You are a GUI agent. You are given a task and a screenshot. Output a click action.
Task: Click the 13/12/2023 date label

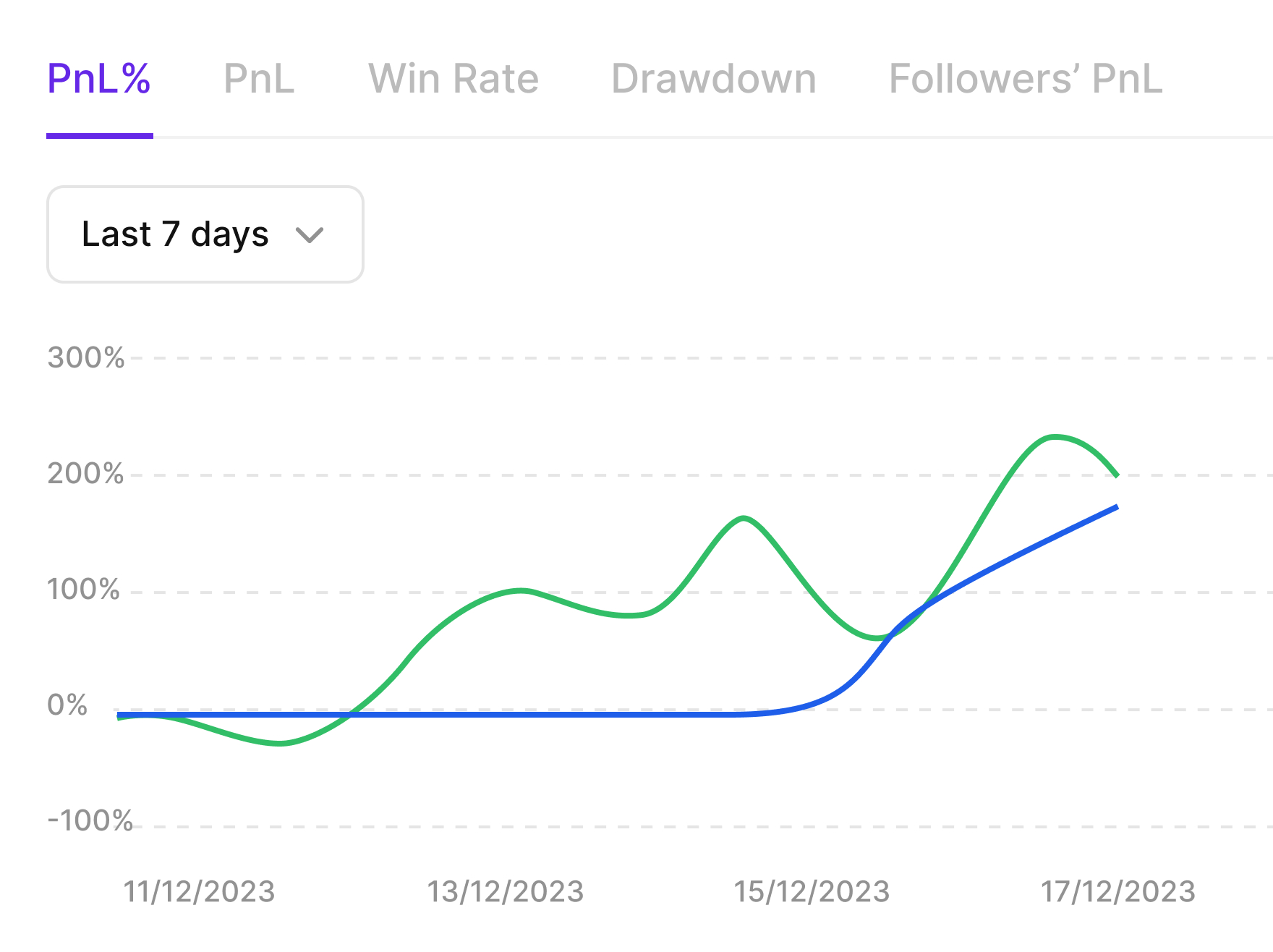point(505,892)
